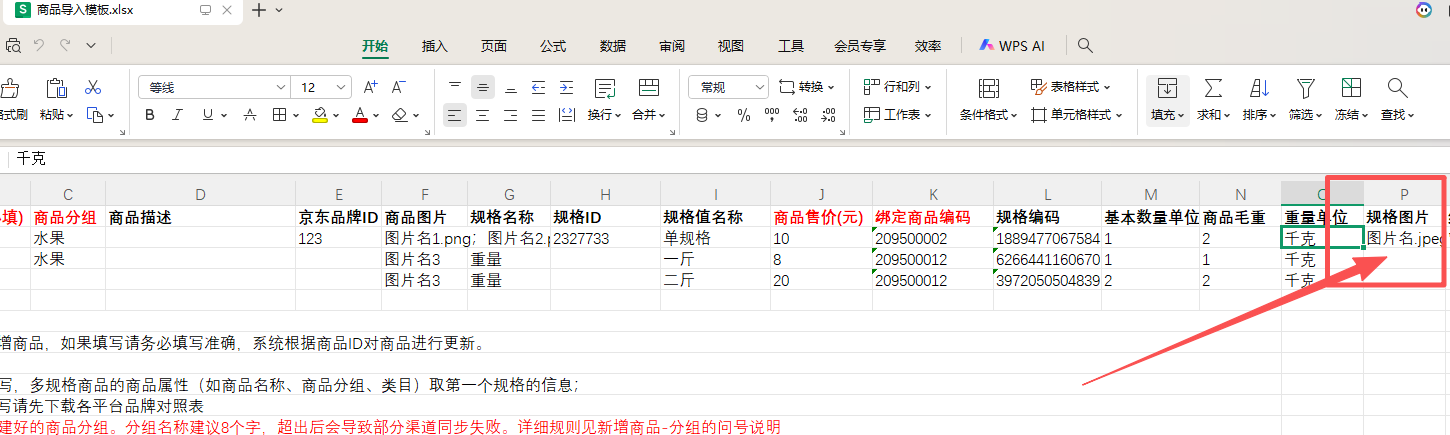
Task: Expand the 工作表 worksheet menu
Action: point(927,115)
